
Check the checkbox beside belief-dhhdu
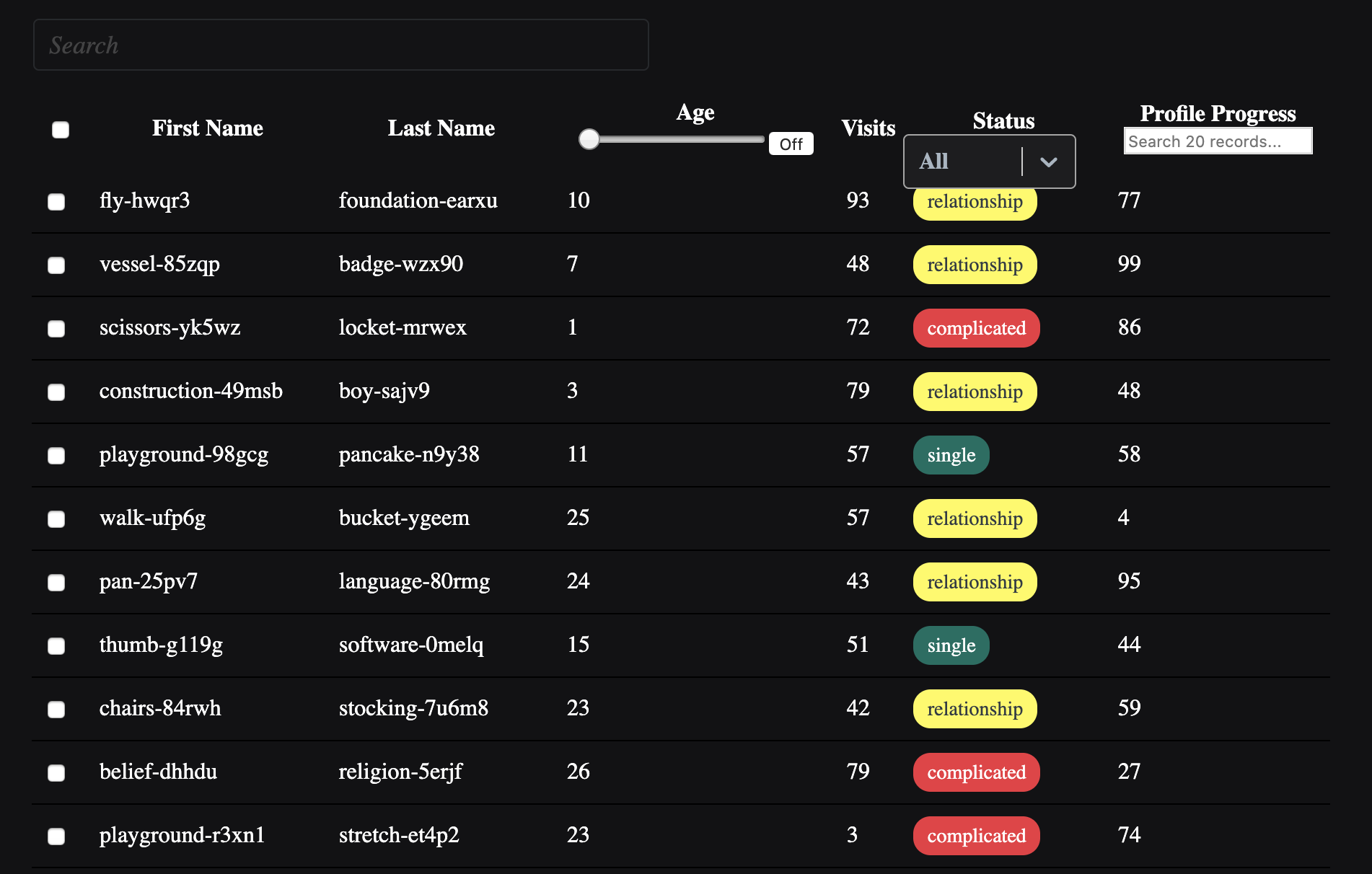[56, 772]
